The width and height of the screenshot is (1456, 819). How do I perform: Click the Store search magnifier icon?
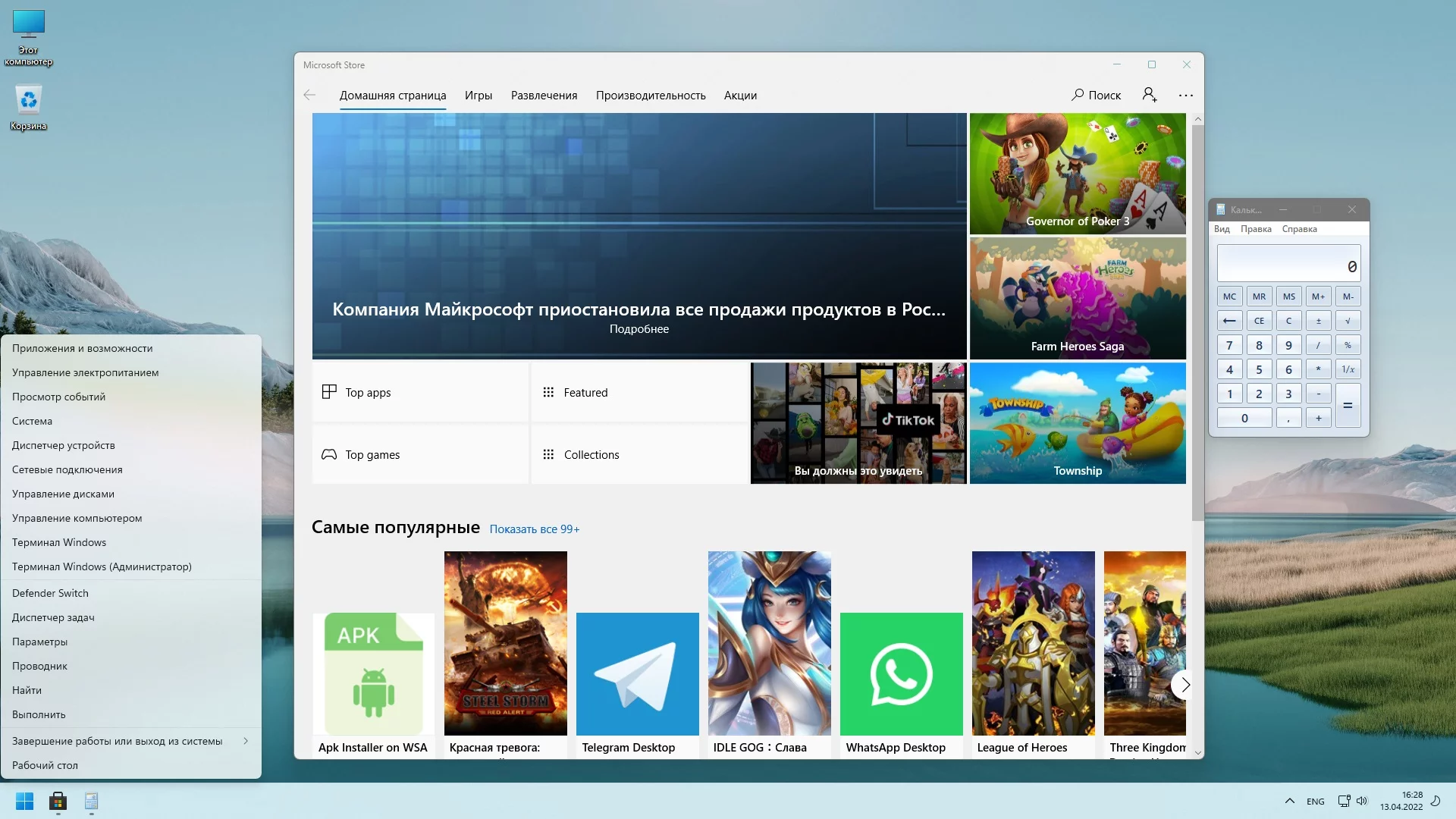(1078, 95)
